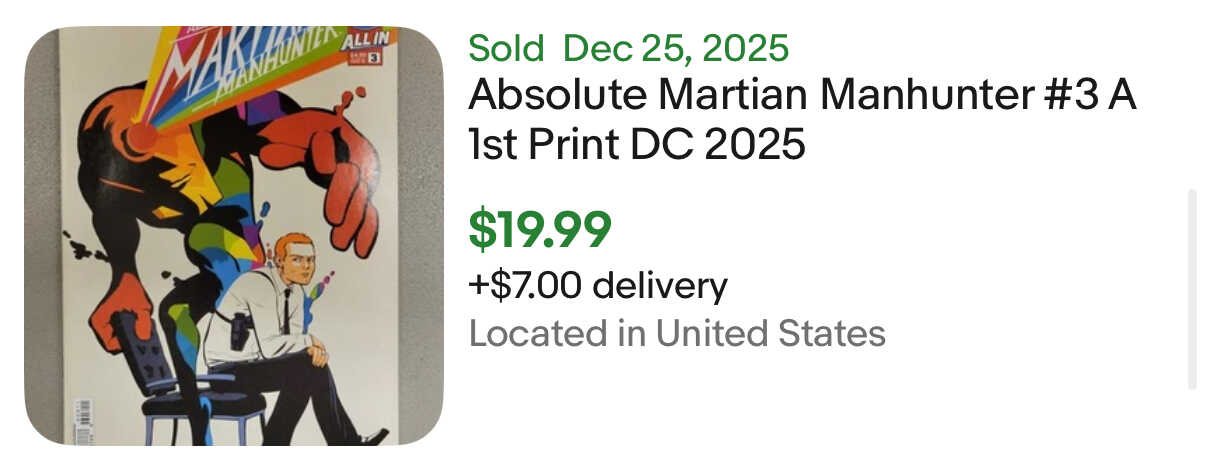Click the Absolute Martian Manhunter #3 listing title

coord(802,96)
